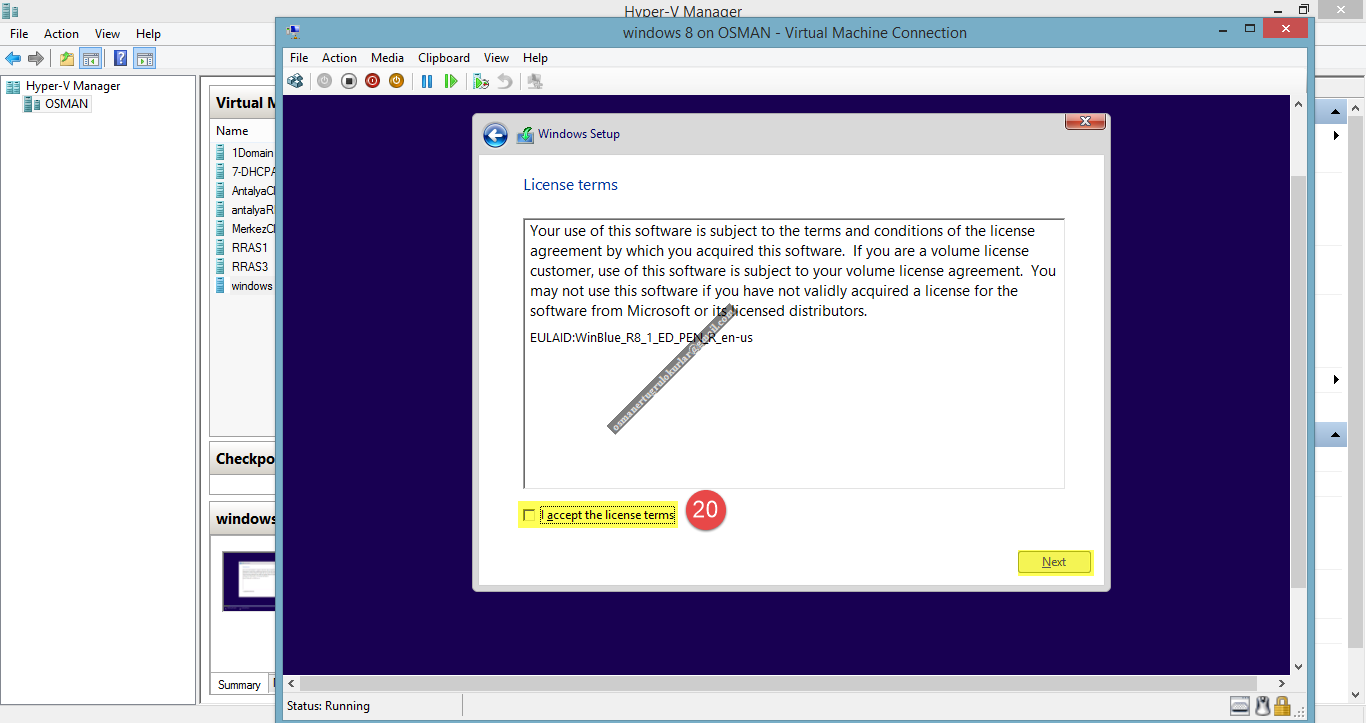Select the MerkezC virtual machine row
This screenshot has height=723, width=1366.
click(x=245, y=229)
